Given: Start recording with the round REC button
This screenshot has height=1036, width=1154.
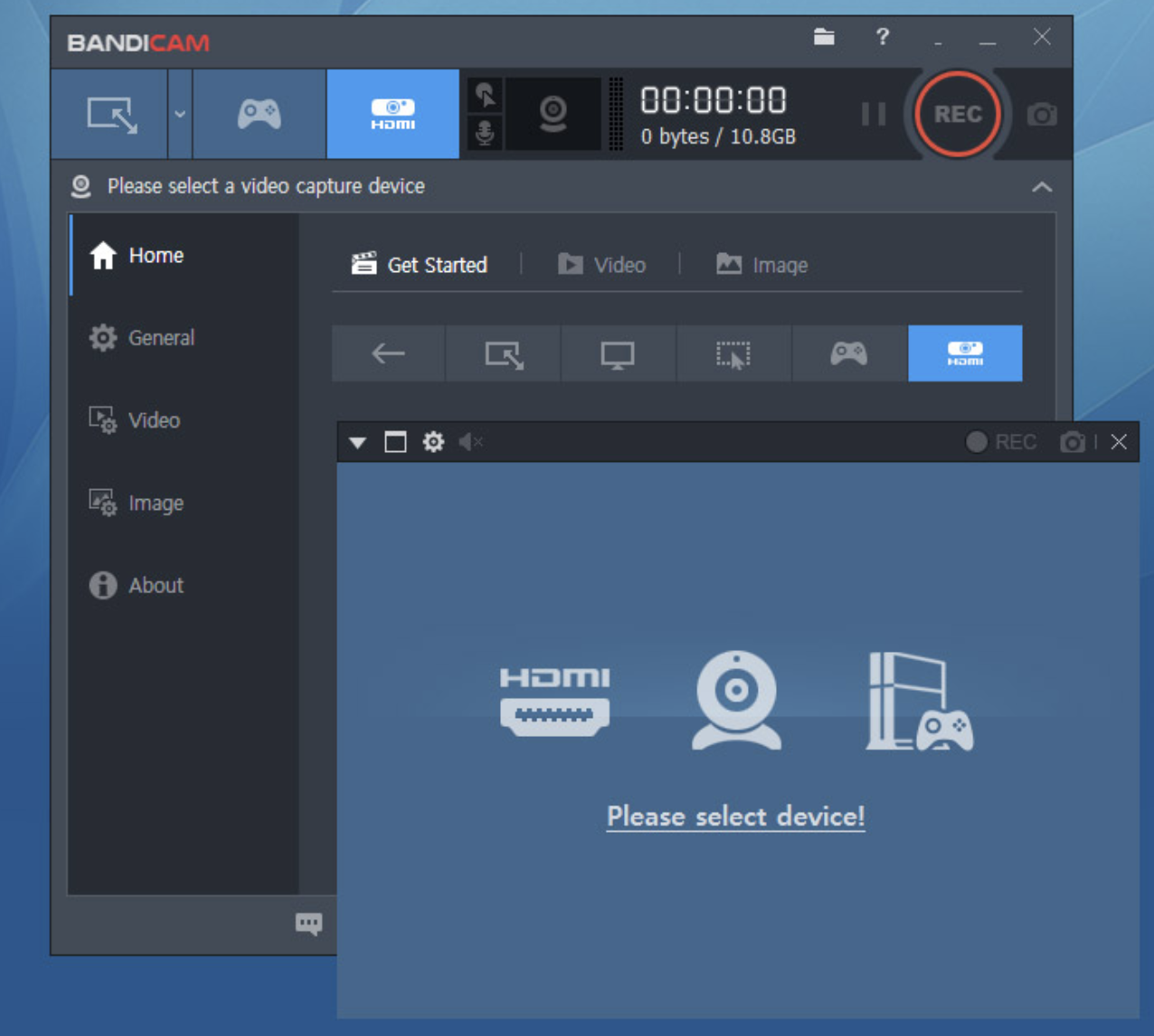Looking at the screenshot, I should click(957, 115).
